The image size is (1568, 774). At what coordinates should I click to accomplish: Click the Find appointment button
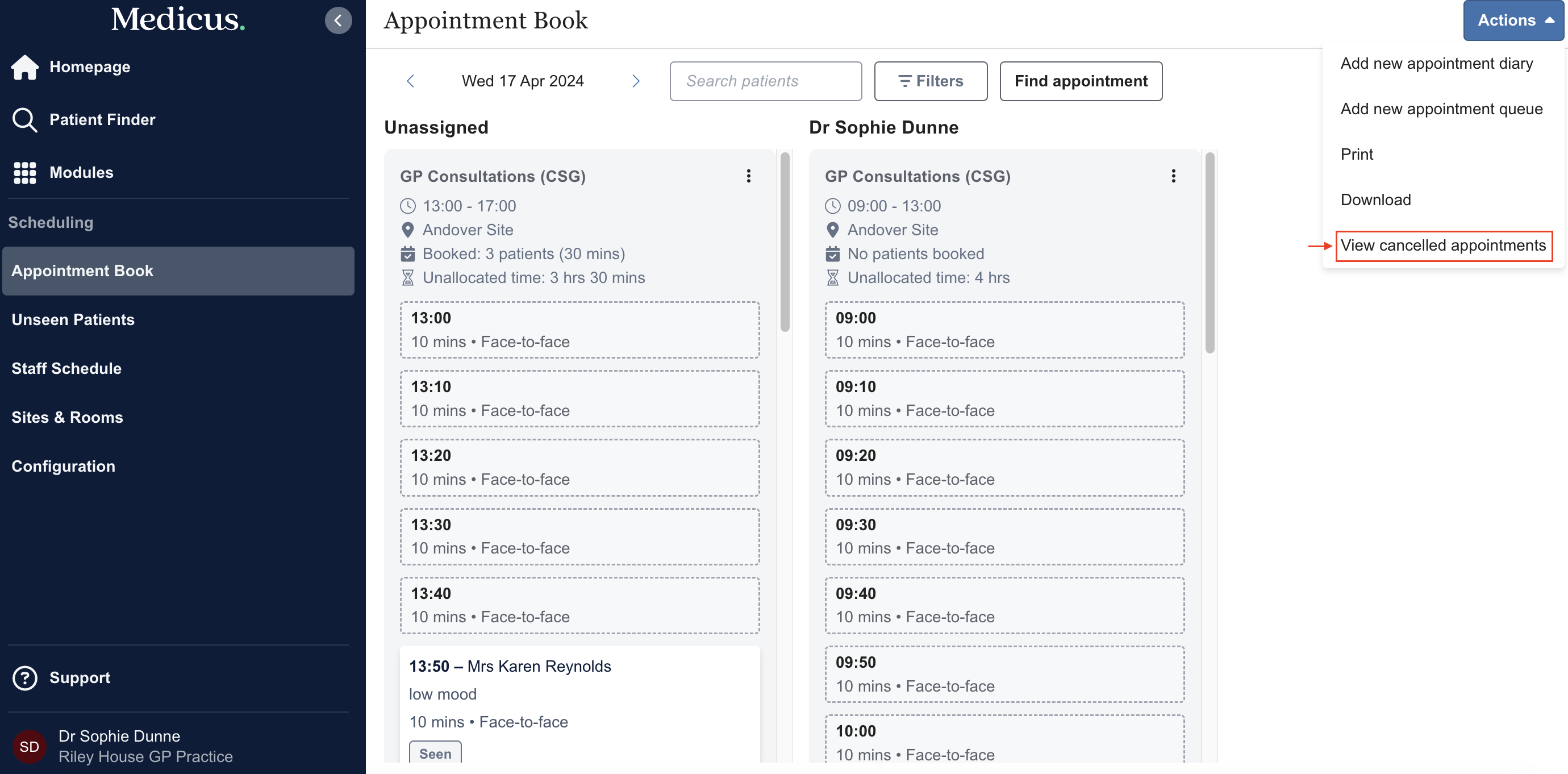(1081, 81)
